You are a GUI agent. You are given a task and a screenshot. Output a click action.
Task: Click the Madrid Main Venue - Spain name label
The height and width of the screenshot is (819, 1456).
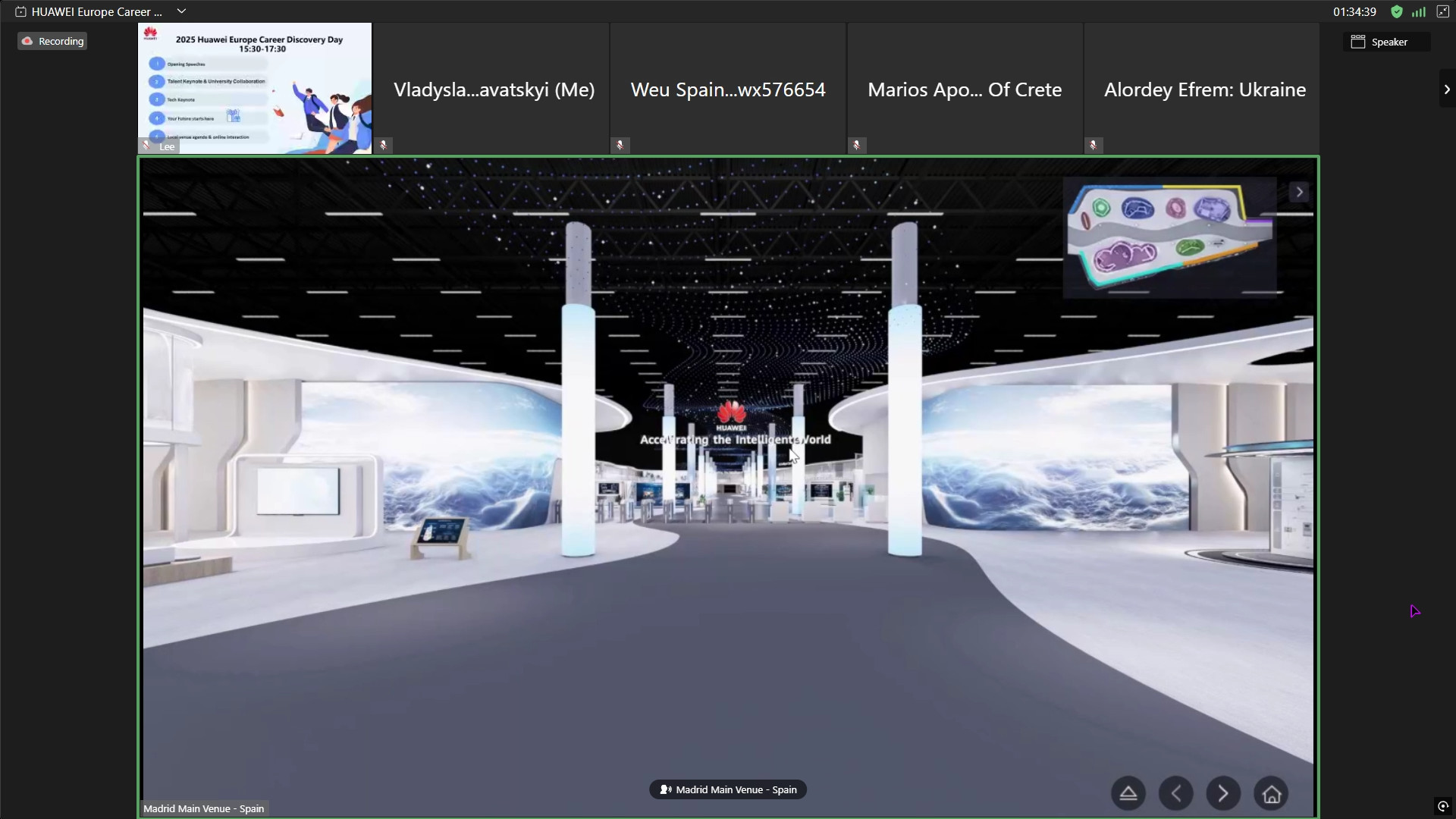click(203, 808)
